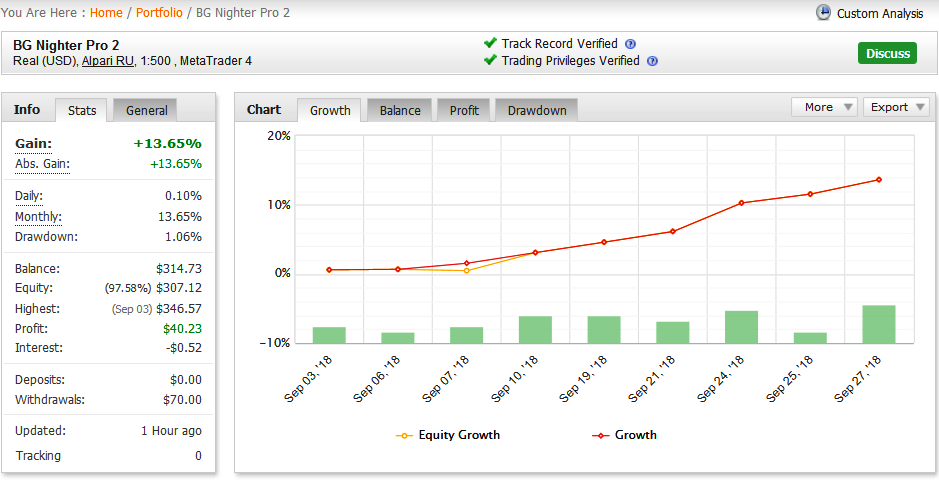This screenshot has width=939, height=480.
Task: Click the $70.00 Withdrawals value
Action: 182,400
